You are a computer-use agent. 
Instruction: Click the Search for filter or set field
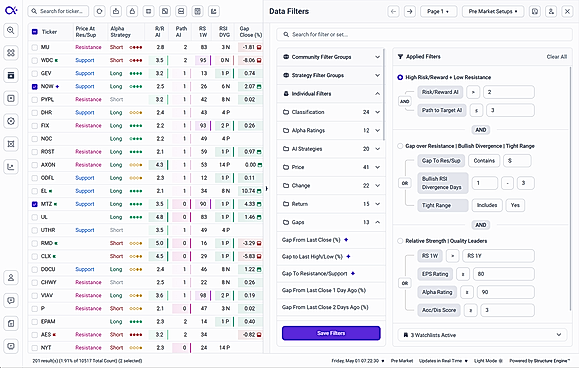[x=425, y=35]
